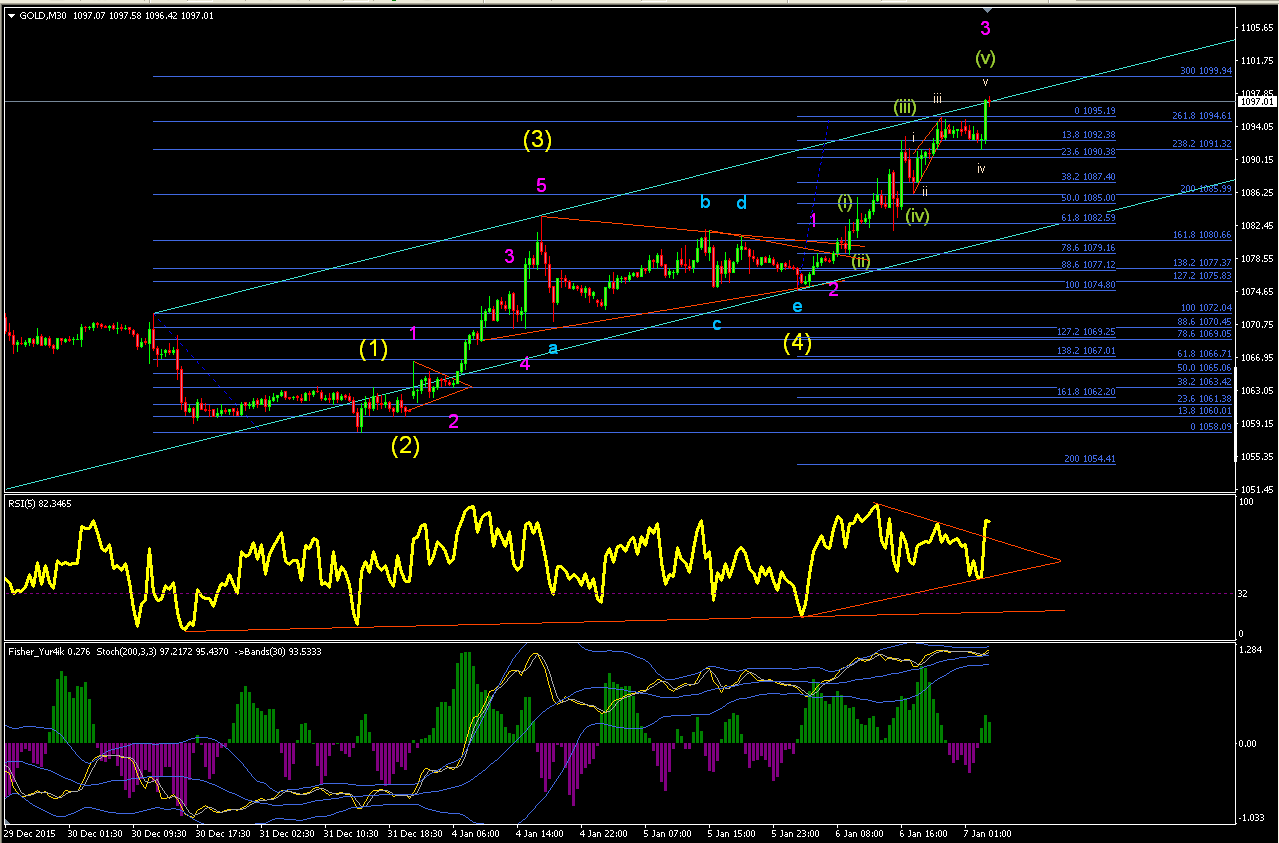Viewport: 1279px width, 843px height.
Task: Click the Fibonacci level 23.6 1090.38
Action: coord(1089,152)
